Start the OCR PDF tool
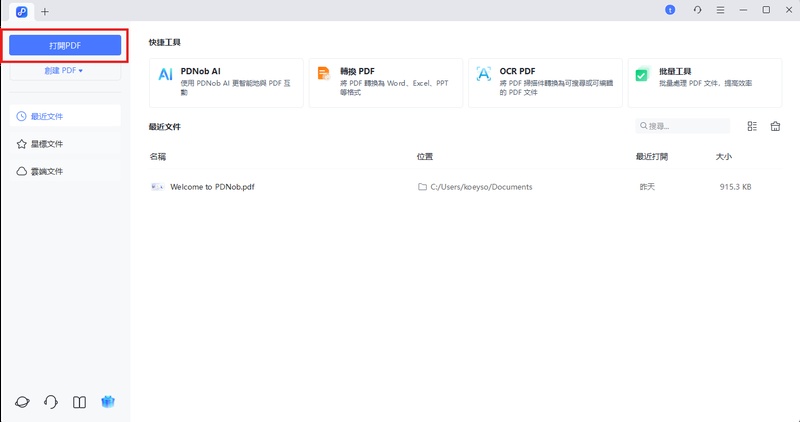Screen dimensions: 800x422 click(x=545, y=82)
